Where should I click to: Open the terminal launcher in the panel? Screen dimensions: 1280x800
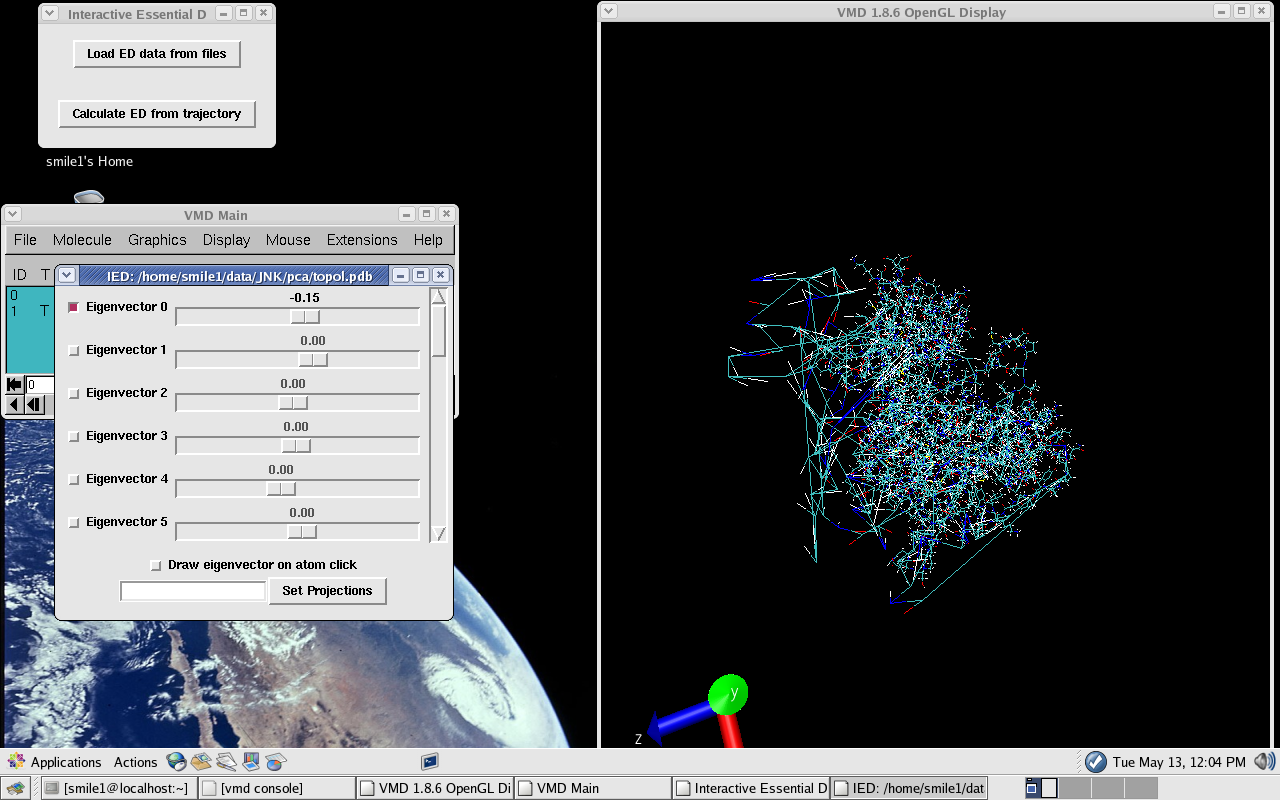[x=430, y=762]
